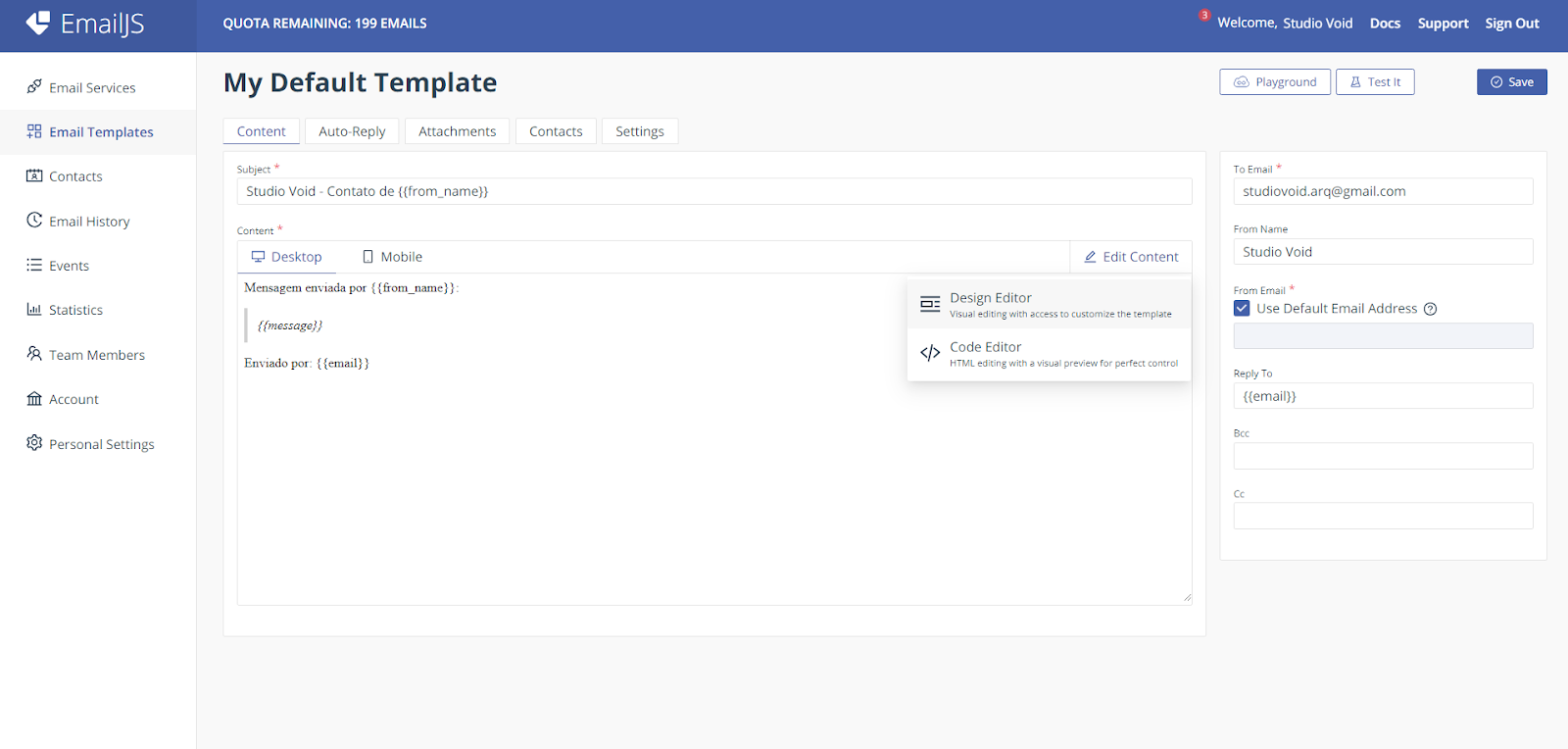This screenshot has height=749, width=1568.
Task: Click the 'Enviado por: {{email}}' line
Action: [x=307, y=363]
